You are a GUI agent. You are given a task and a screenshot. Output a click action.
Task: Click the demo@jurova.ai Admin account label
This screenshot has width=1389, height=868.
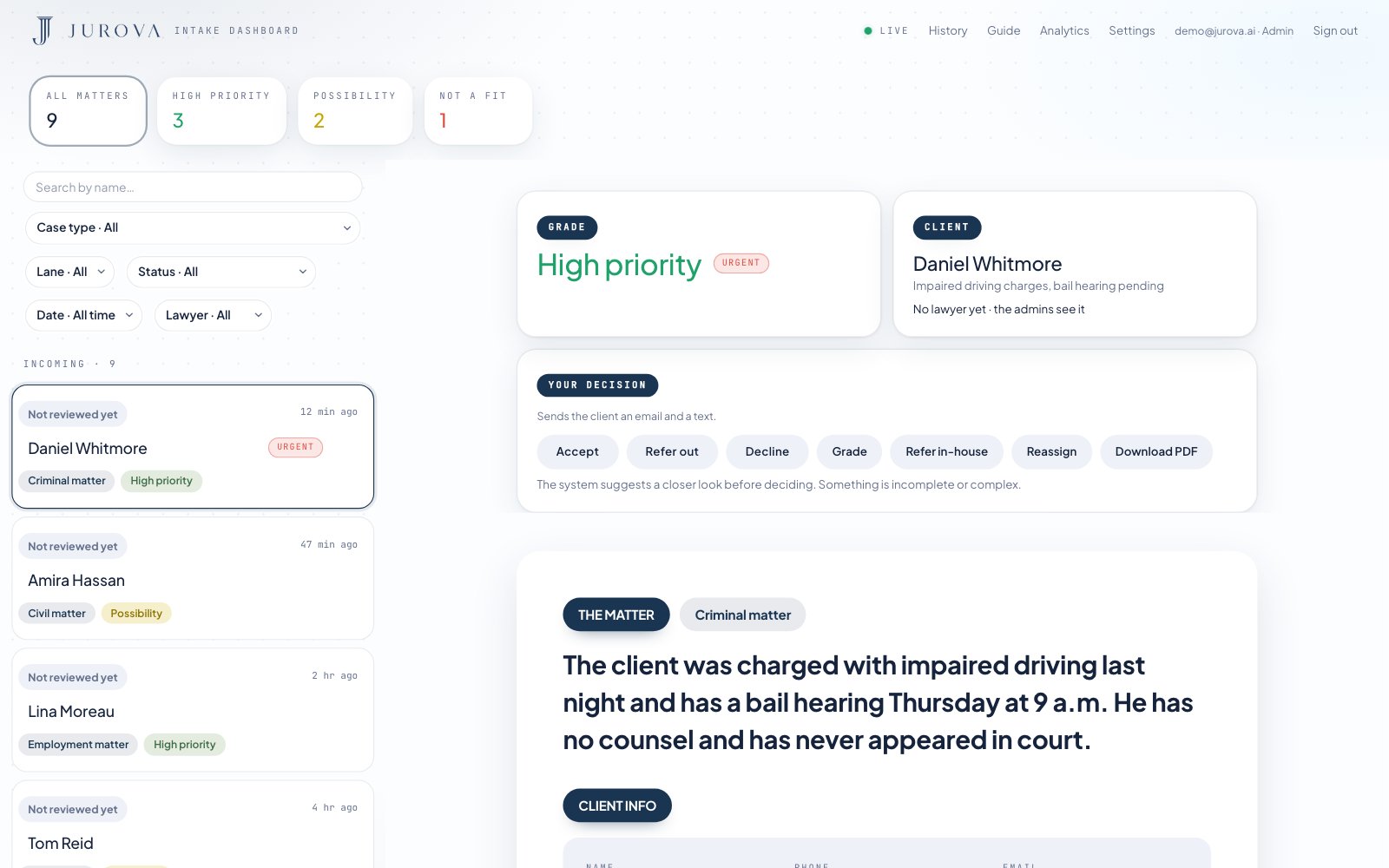(x=1234, y=30)
